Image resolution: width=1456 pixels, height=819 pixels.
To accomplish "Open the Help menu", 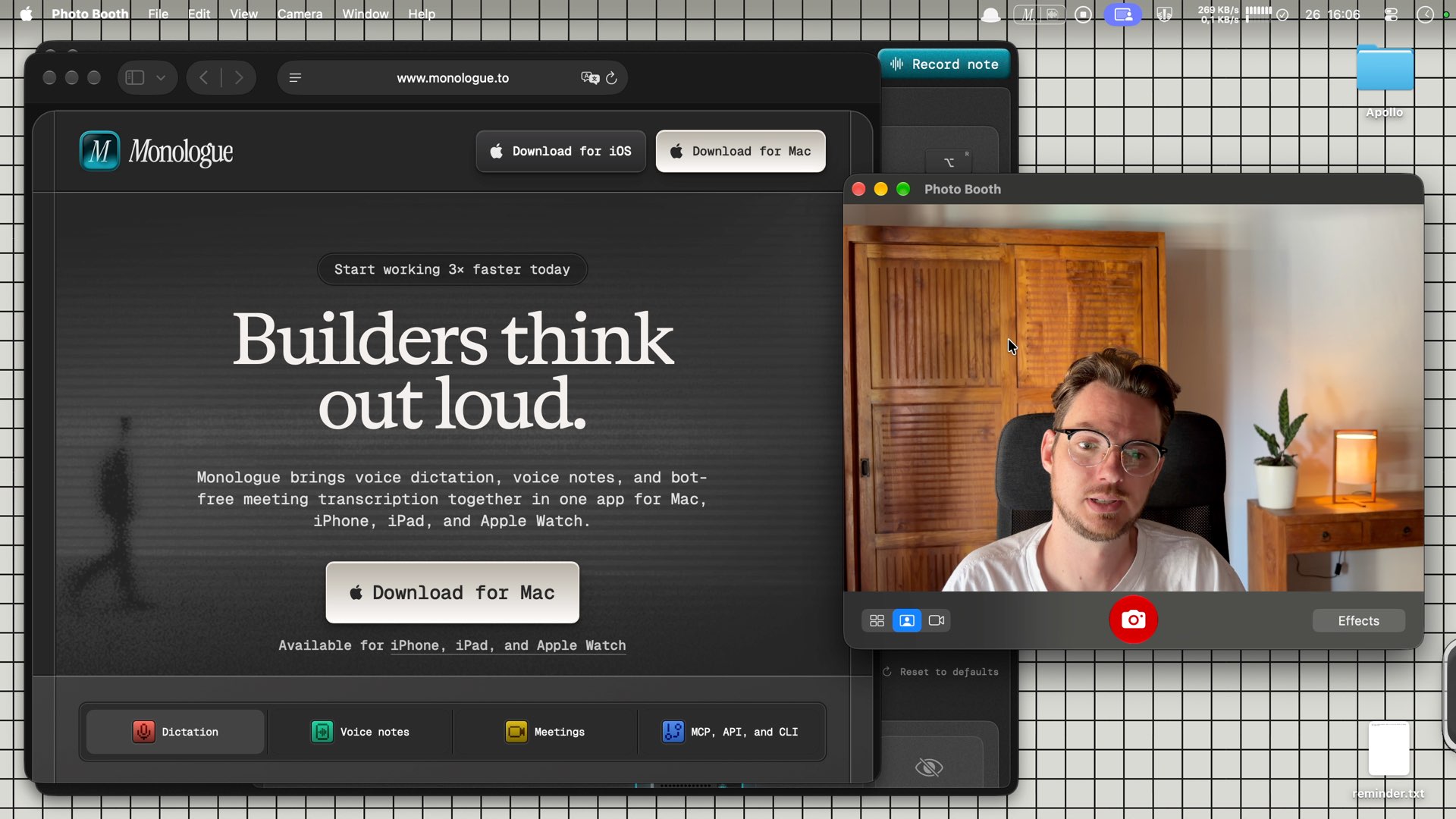I will pos(422,14).
